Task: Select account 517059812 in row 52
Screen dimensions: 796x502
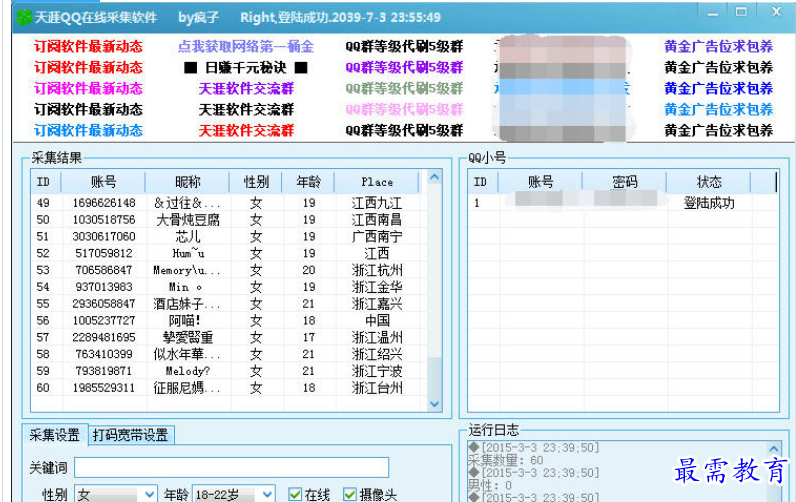Action: pos(104,253)
